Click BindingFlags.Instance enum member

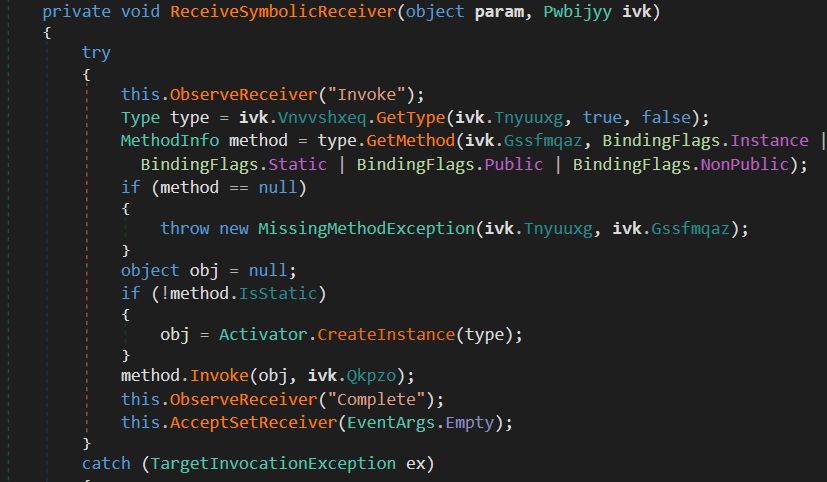pos(705,140)
